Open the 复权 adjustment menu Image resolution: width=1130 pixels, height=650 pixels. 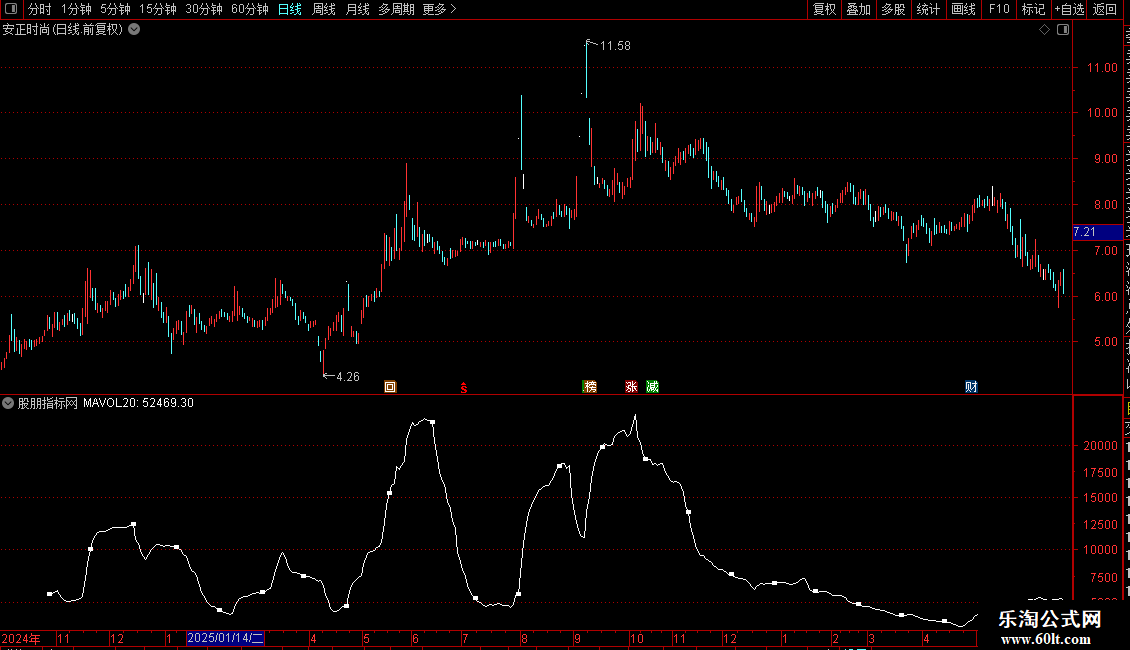coord(824,9)
